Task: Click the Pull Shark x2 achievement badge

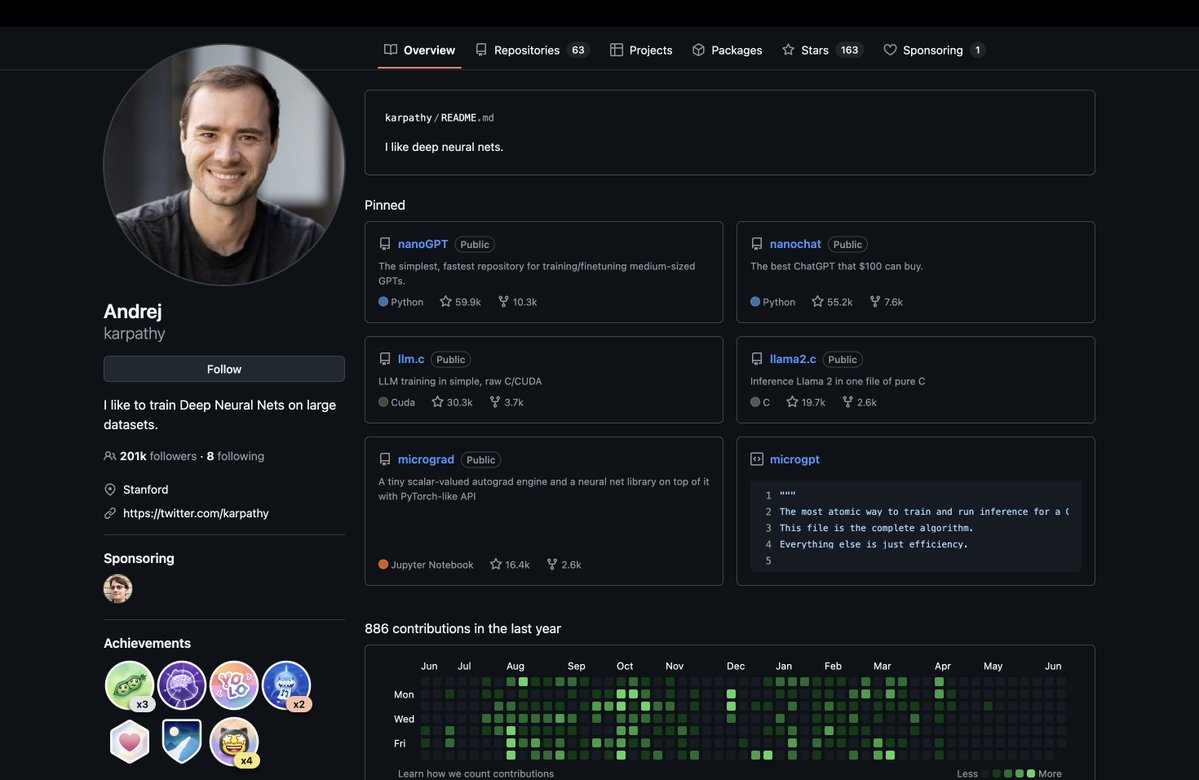Action: 286,685
